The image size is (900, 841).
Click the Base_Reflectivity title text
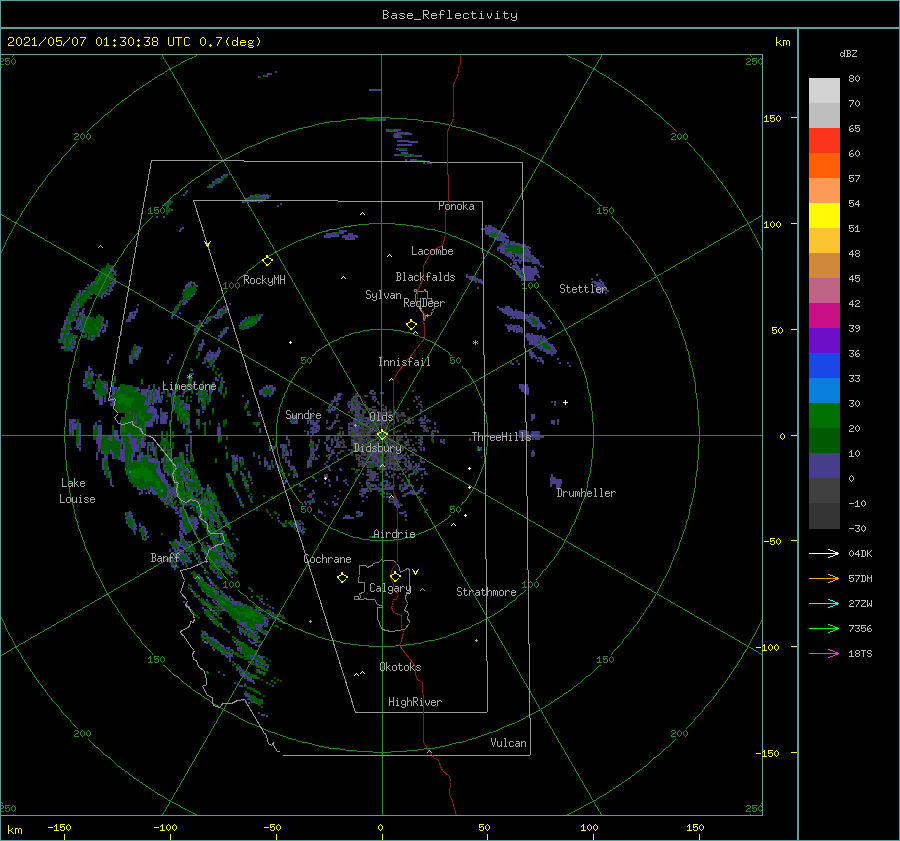pos(450,15)
